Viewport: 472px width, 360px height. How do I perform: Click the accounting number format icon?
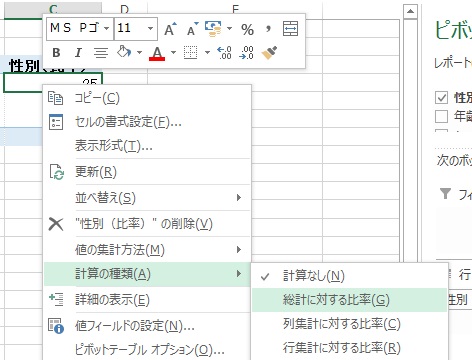(x=213, y=29)
